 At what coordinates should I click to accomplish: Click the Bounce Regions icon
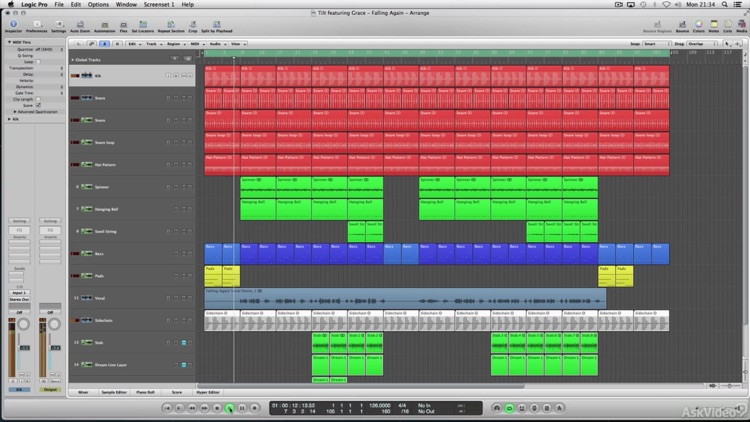657,26
